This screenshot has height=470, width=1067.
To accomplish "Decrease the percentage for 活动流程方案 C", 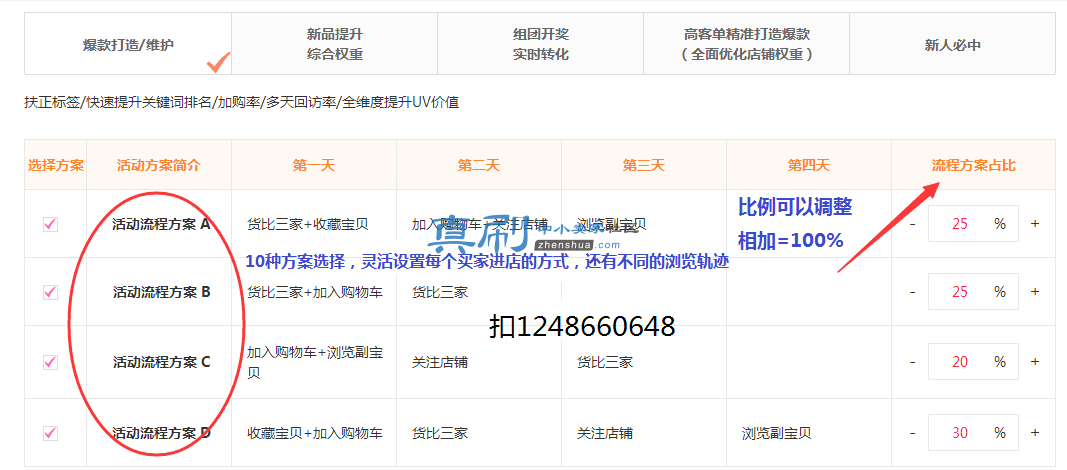I will point(913,362).
